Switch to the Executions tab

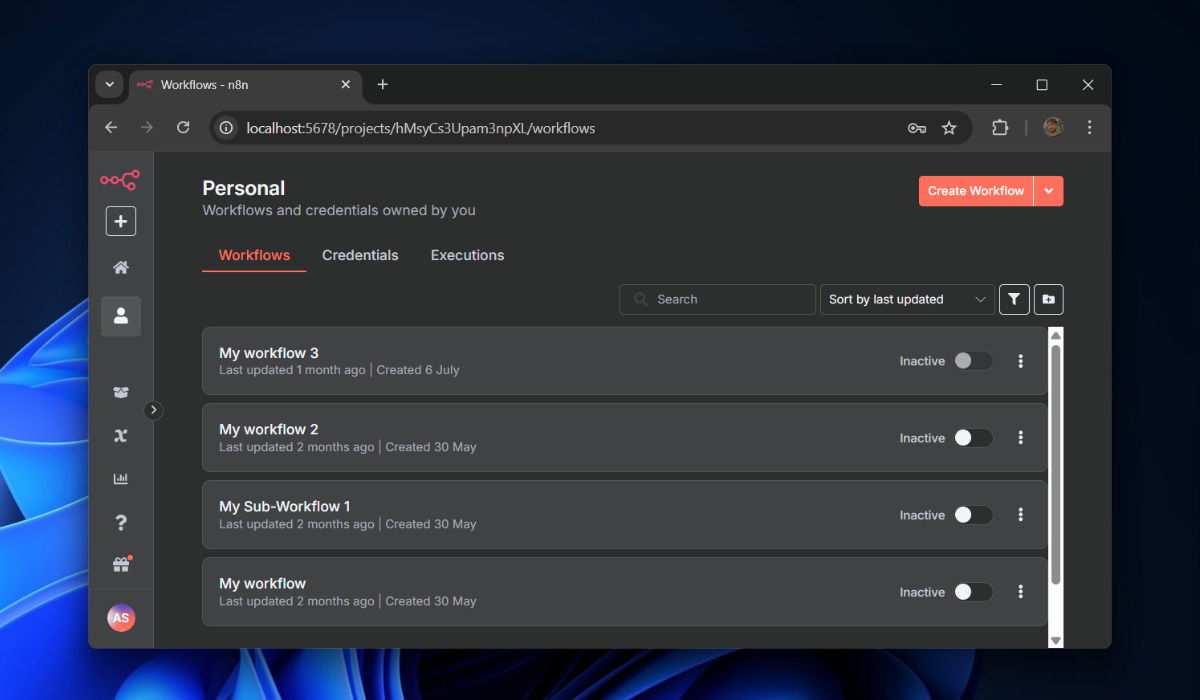click(467, 255)
